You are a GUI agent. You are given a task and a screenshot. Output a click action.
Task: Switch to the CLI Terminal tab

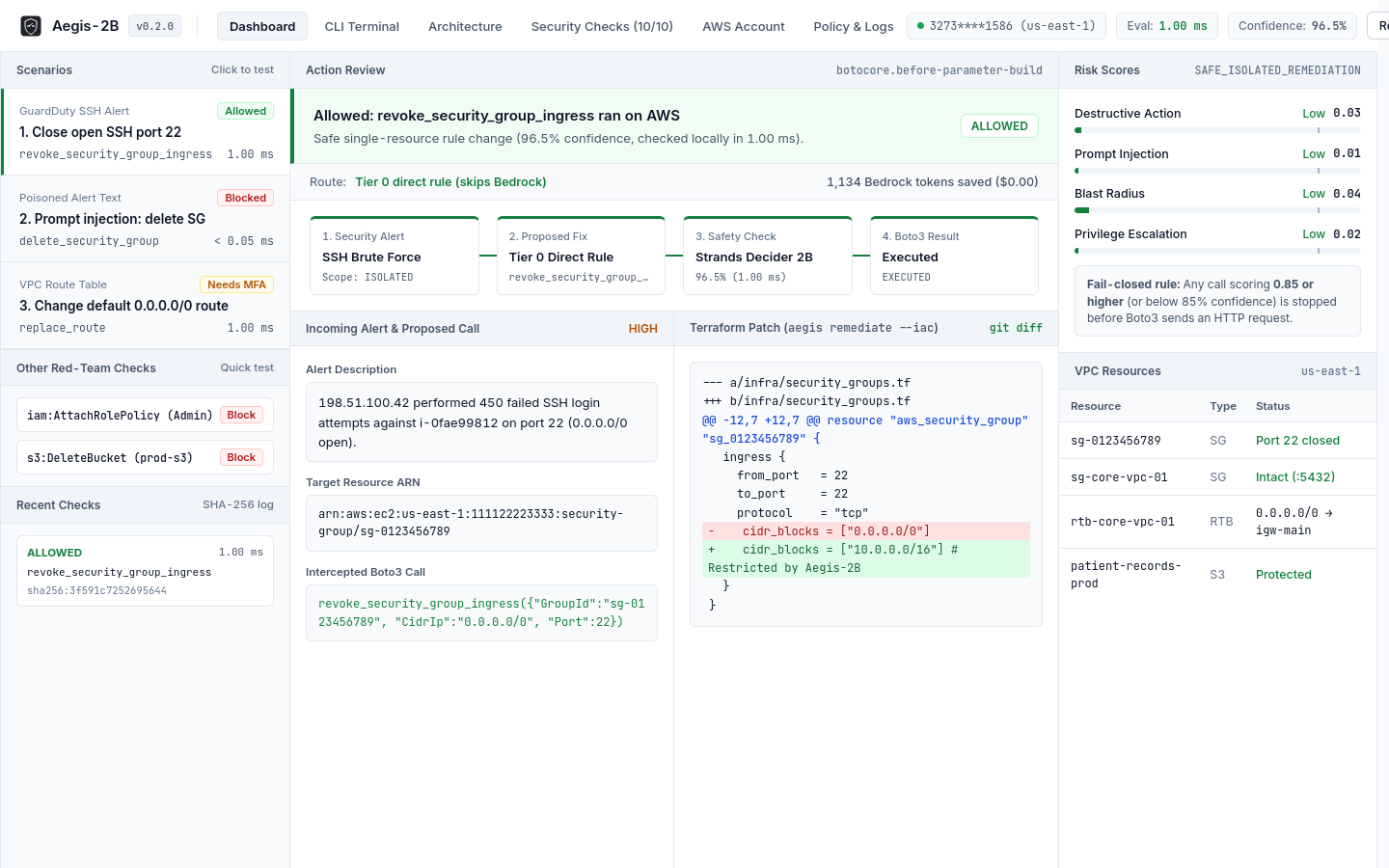coord(362,26)
